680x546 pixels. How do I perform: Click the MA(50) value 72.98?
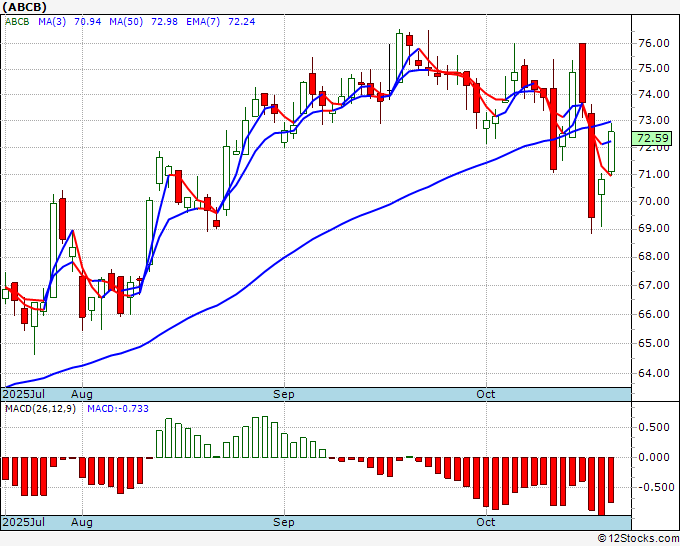(164, 22)
